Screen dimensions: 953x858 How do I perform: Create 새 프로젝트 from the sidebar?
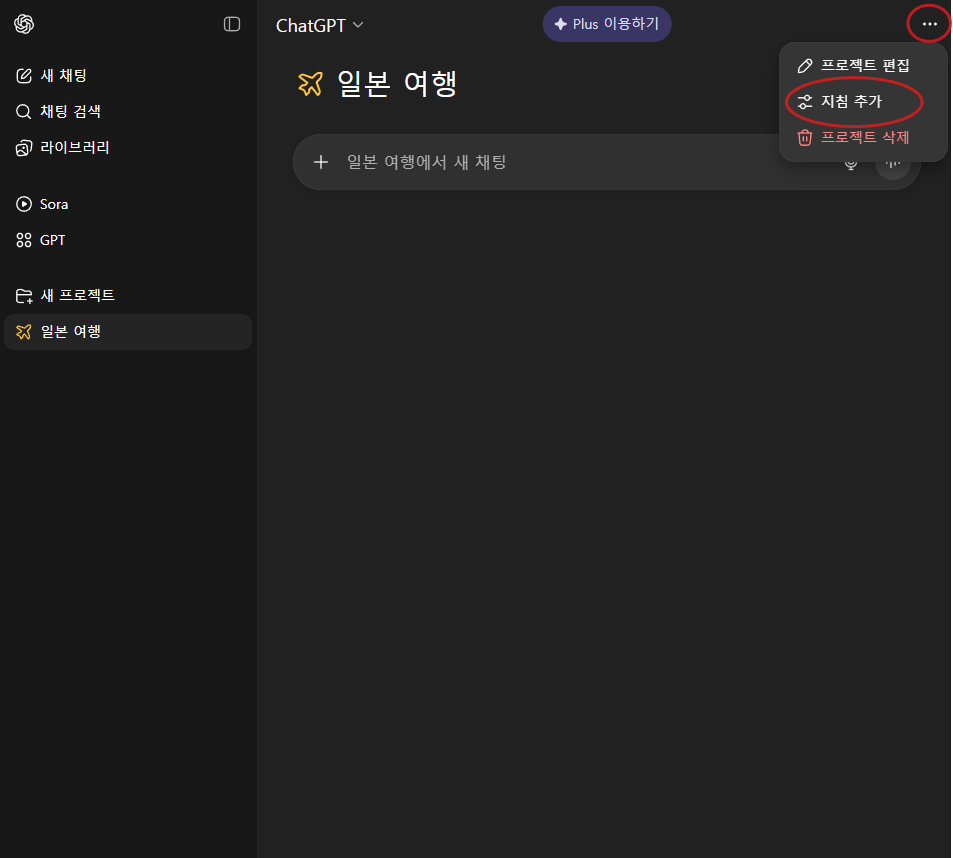(77, 296)
